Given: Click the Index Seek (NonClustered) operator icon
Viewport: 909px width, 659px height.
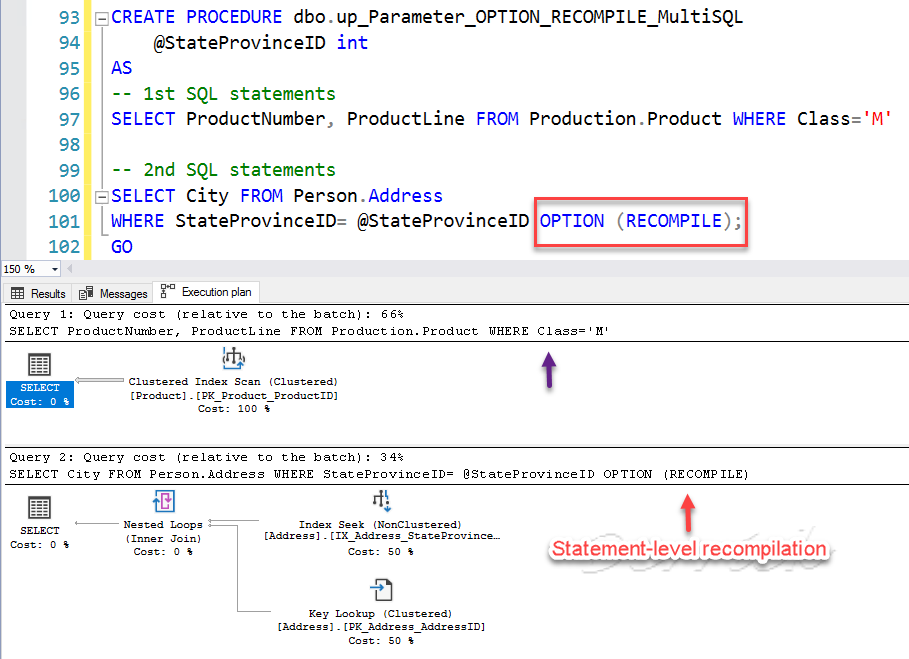Looking at the screenshot, I should point(380,500).
